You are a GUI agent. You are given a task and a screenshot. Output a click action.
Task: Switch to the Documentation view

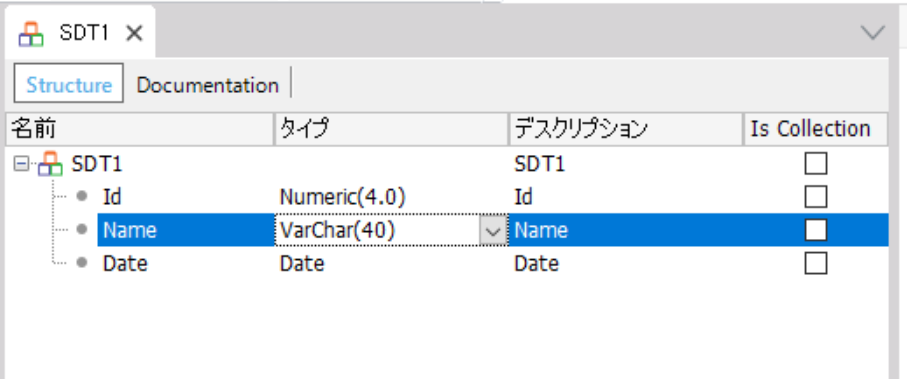coord(208,85)
